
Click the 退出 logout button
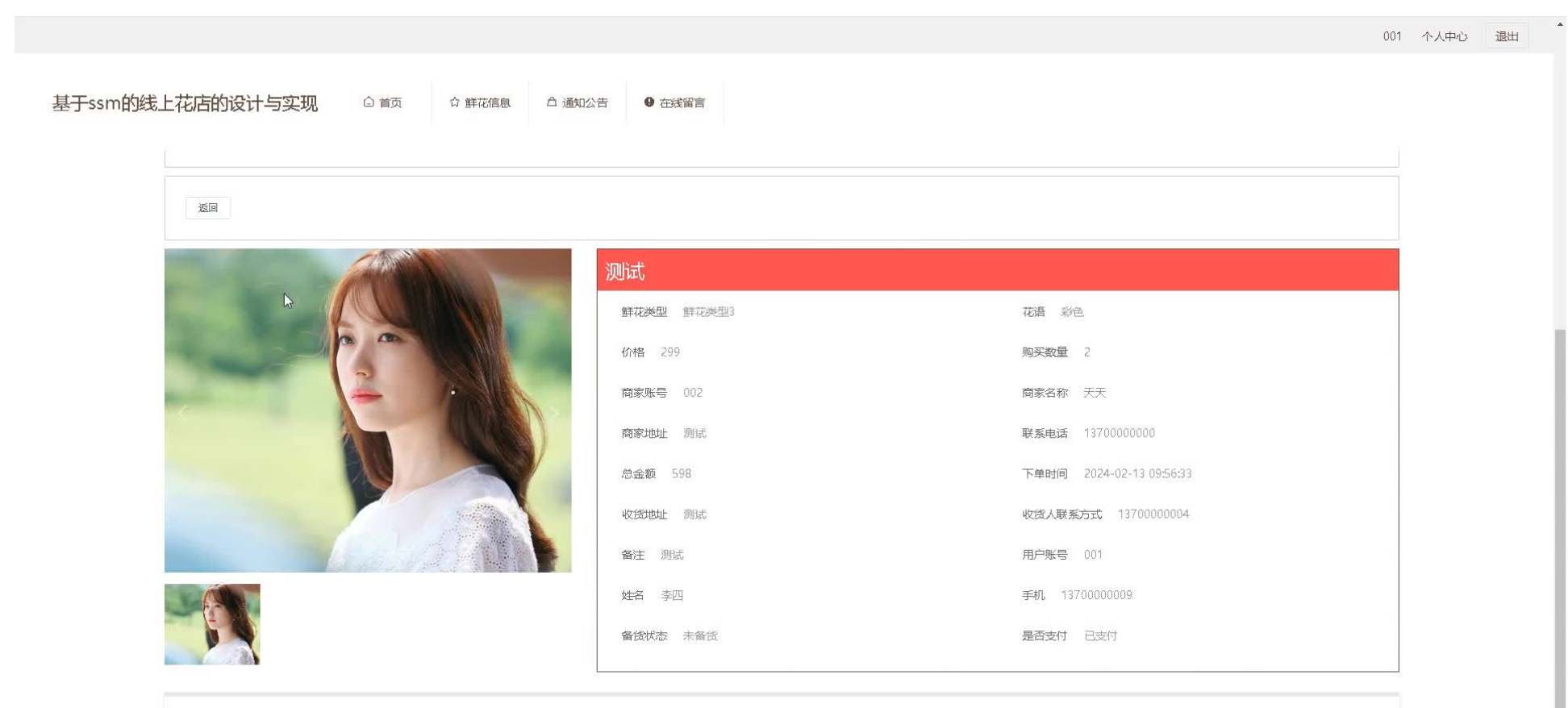(x=1507, y=36)
